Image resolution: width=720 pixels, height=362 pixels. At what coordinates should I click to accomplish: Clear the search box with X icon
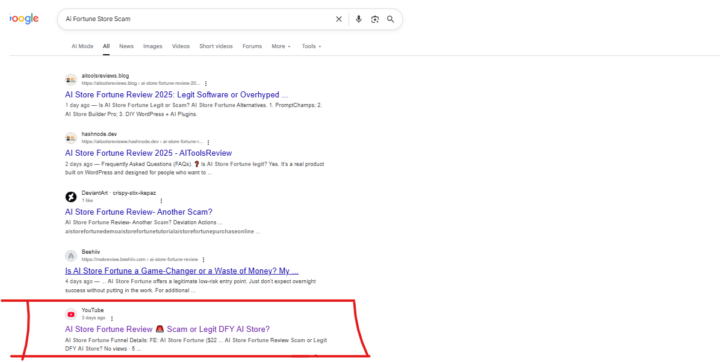[x=339, y=19]
